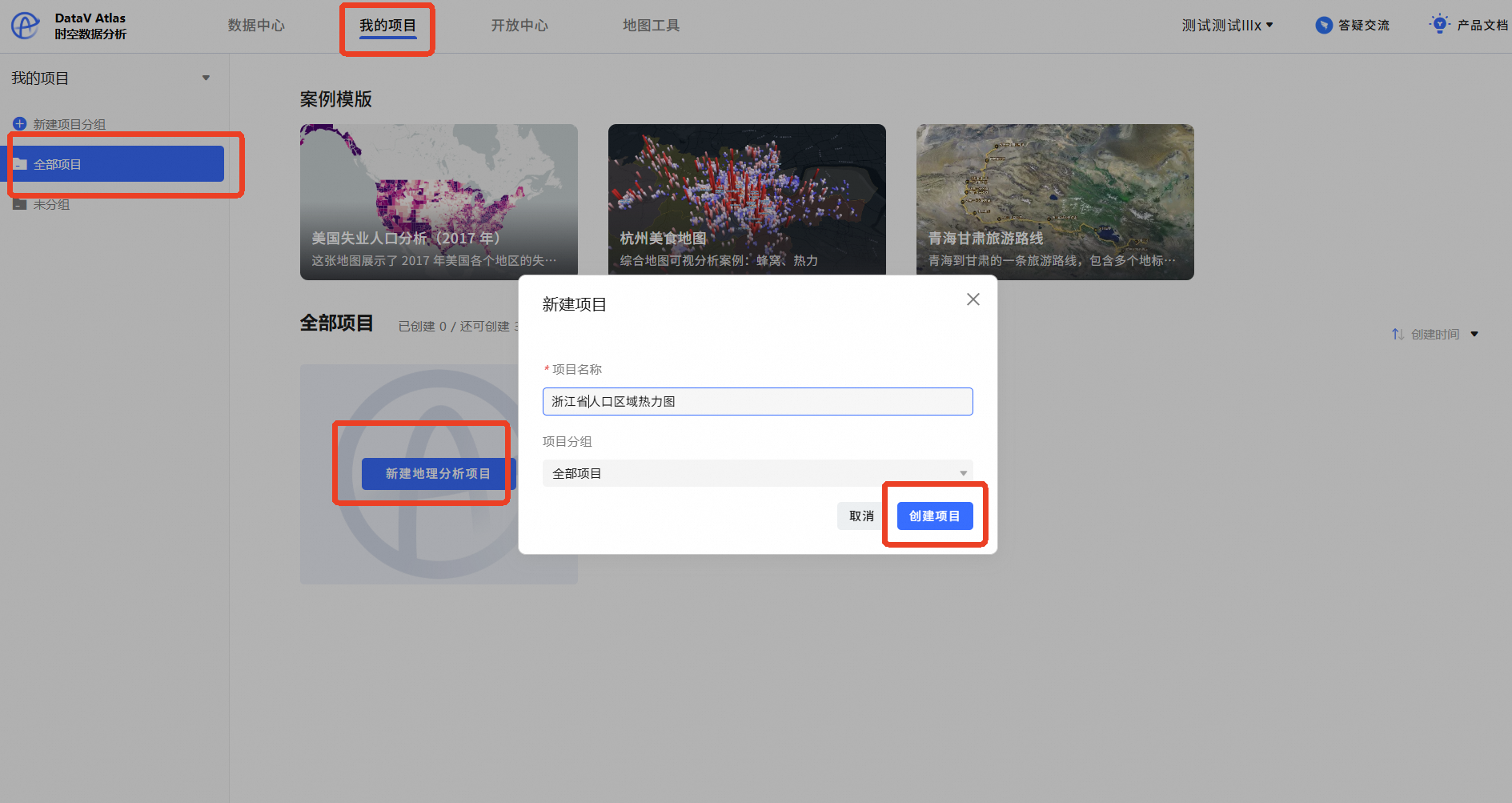Image resolution: width=1512 pixels, height=803 pixels.
Task: Click the 创建项目 button
Action: click(934, 516)
